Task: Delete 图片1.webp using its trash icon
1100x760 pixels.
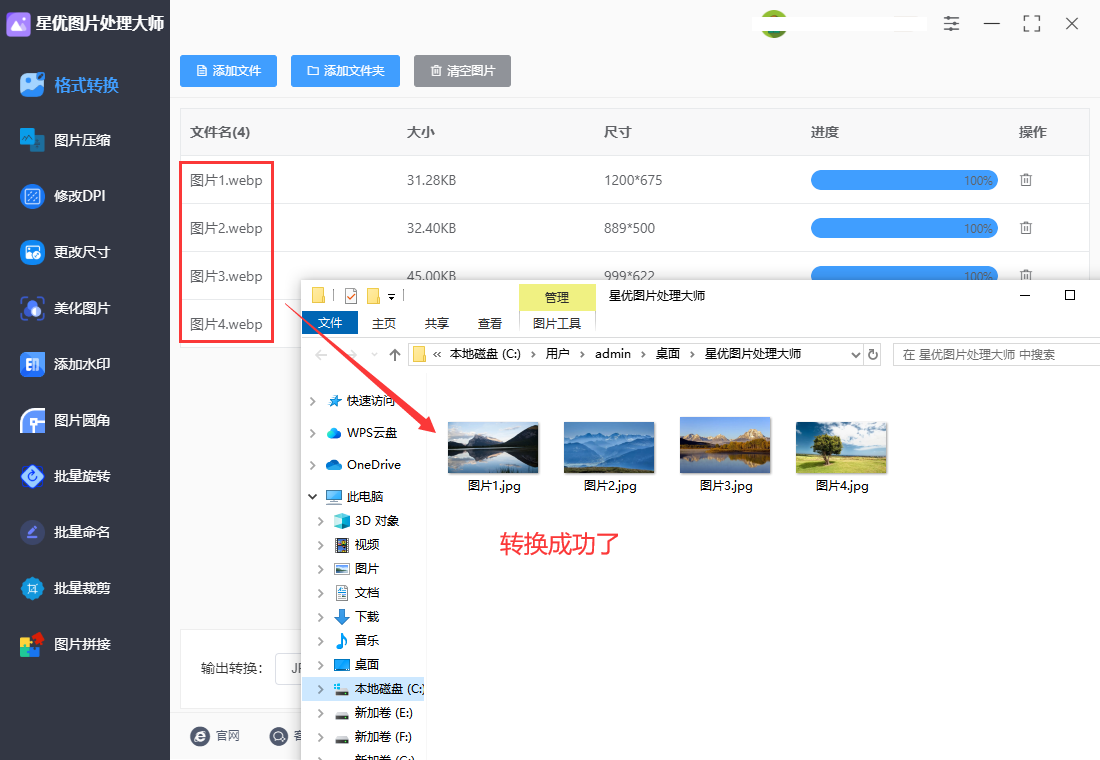Action: (1025, 180)
